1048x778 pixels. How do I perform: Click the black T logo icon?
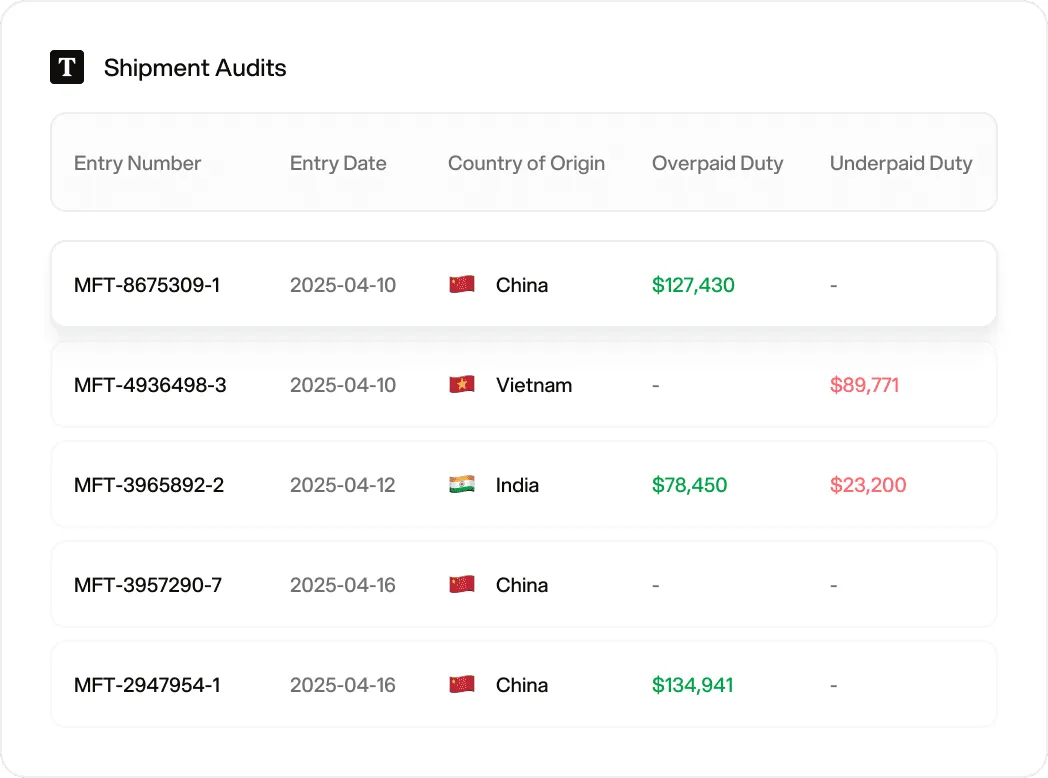coord(67,67)
